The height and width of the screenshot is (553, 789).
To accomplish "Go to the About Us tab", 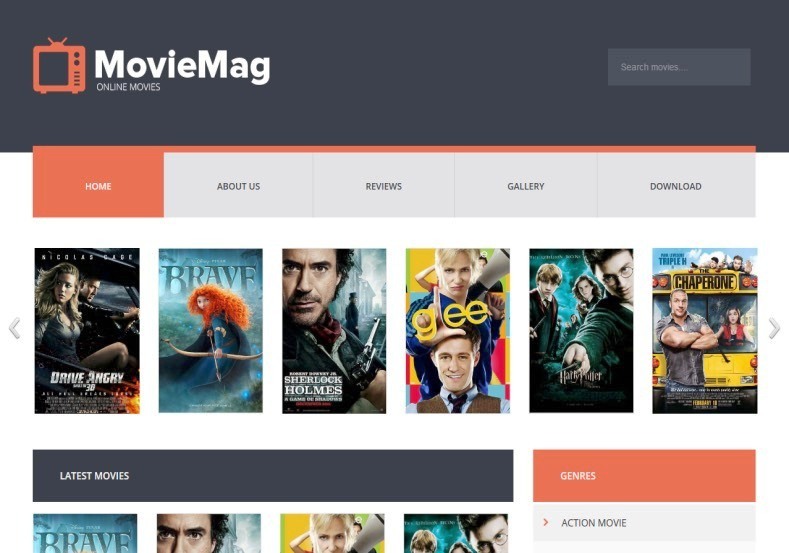I will click(239, 186).
